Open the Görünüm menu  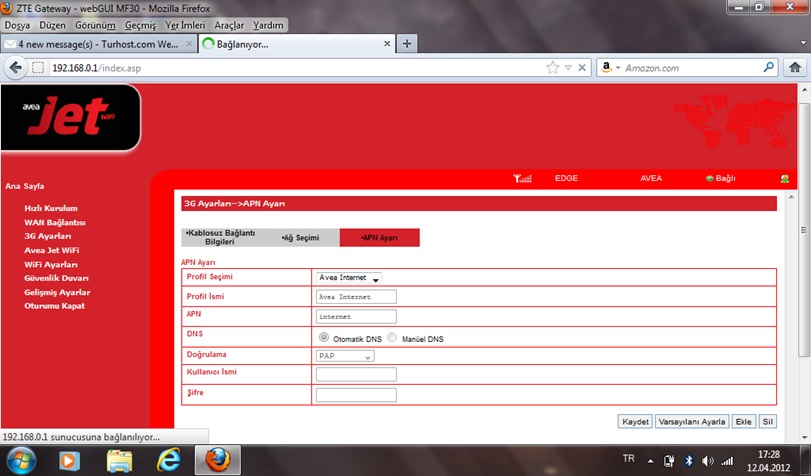(95, 25)
